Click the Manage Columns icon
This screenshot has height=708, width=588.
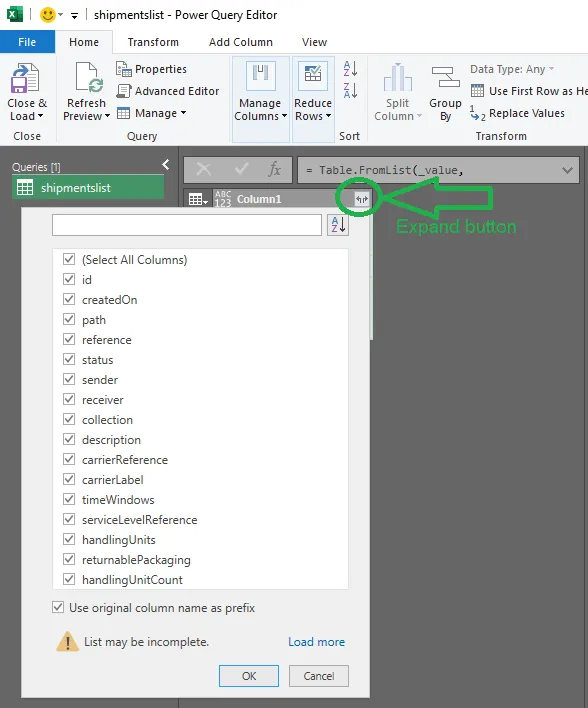click(x=261, y=75)
